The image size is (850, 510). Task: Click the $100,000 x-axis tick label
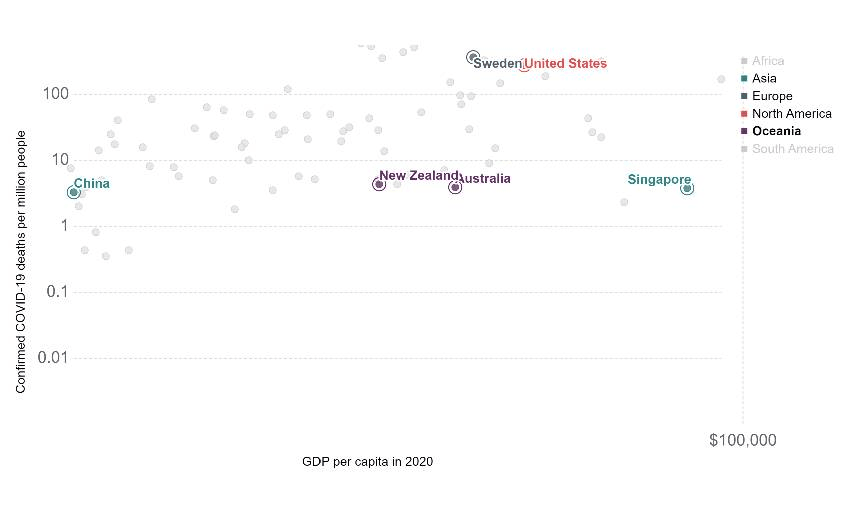pos(742,440)
